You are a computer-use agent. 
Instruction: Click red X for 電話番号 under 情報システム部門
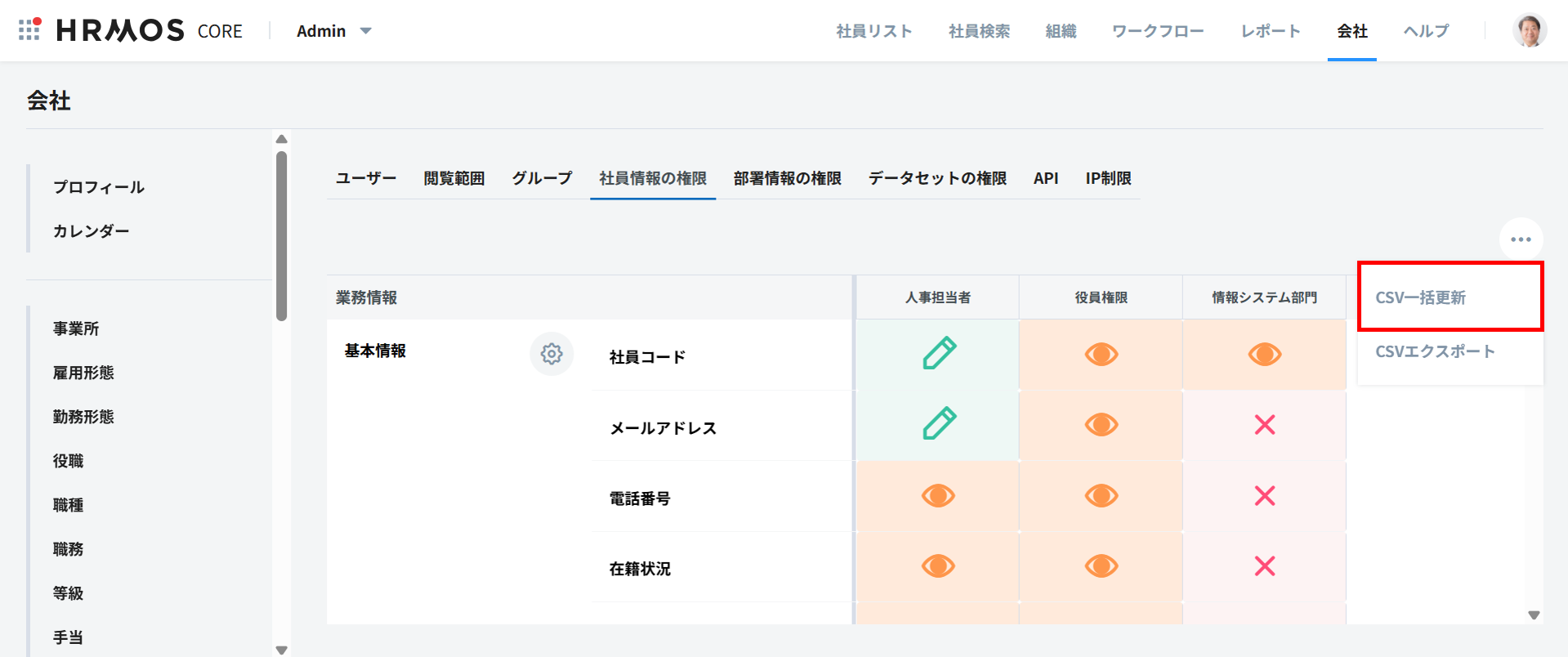click(x=1264, y=495)
